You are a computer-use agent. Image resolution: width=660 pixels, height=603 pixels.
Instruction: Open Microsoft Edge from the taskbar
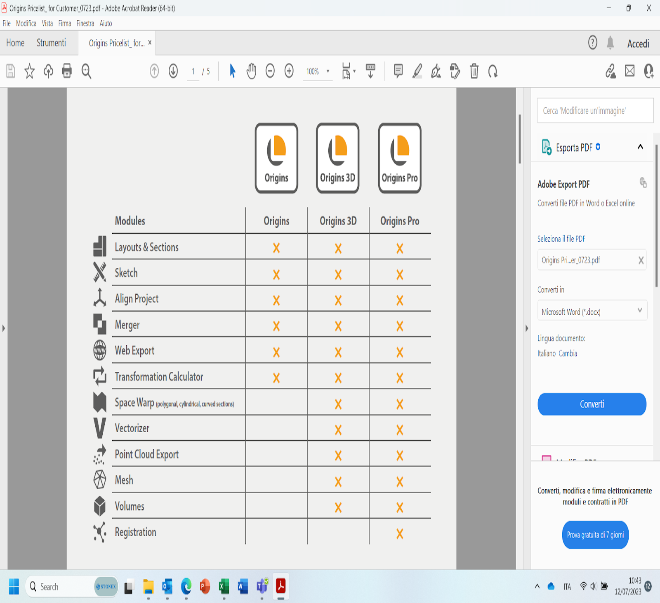click(186, 586)
